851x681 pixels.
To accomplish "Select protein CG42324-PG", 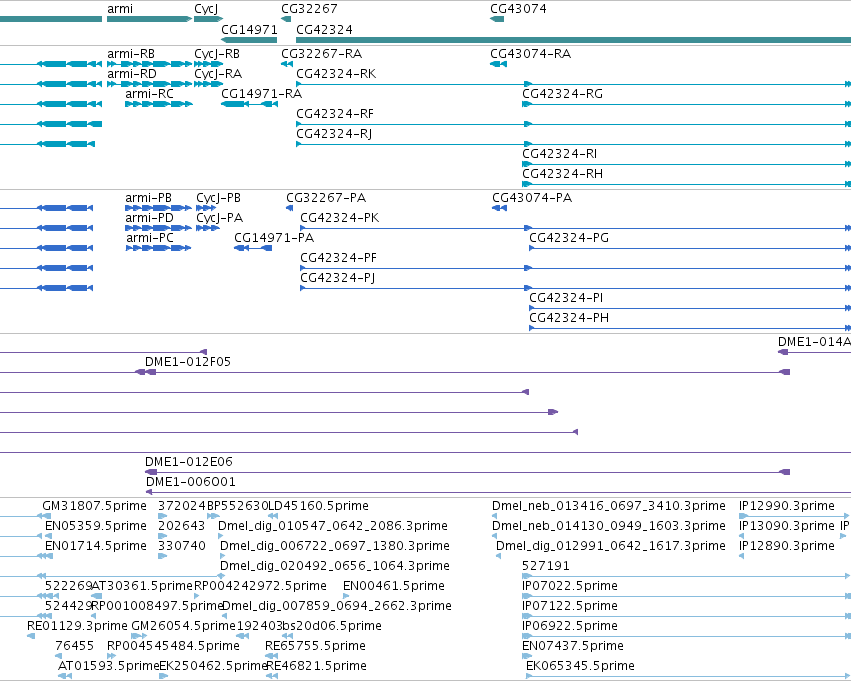I will (569, 238).
